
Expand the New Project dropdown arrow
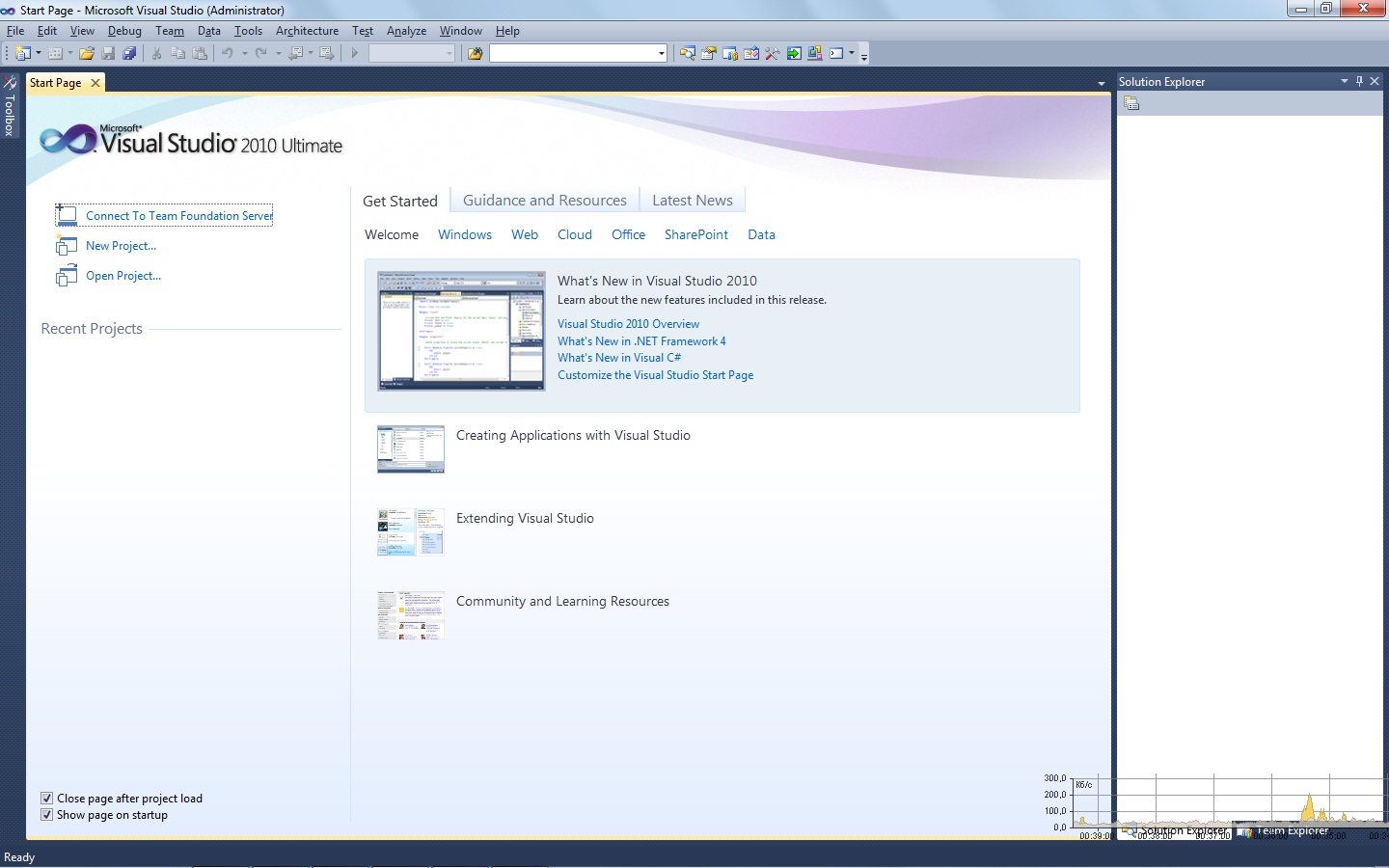[37, 53]
